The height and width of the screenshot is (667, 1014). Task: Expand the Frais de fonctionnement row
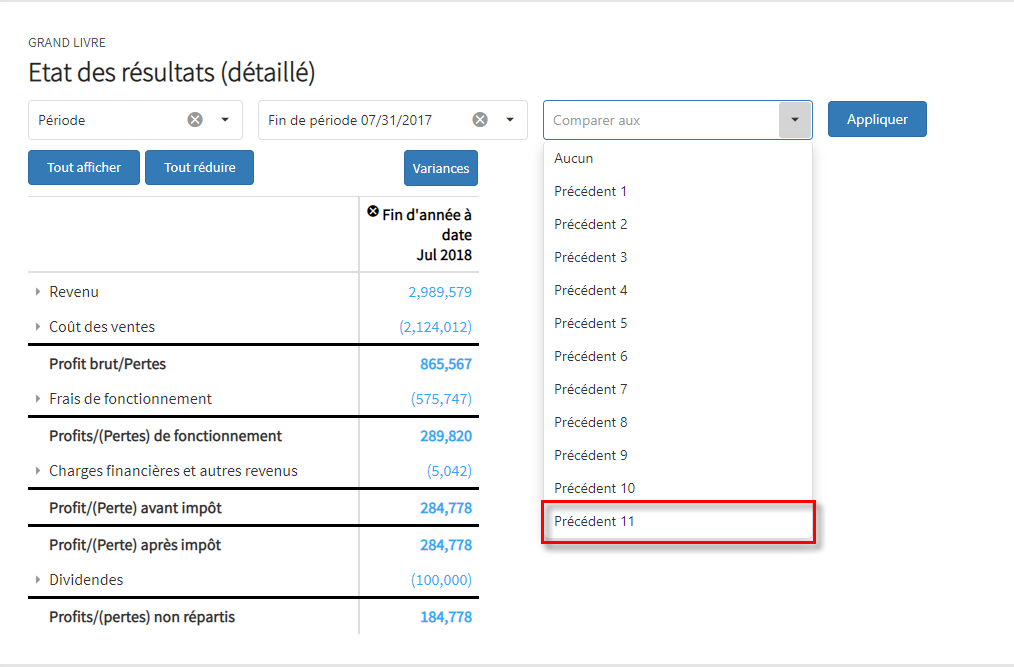tap(38, 399)
